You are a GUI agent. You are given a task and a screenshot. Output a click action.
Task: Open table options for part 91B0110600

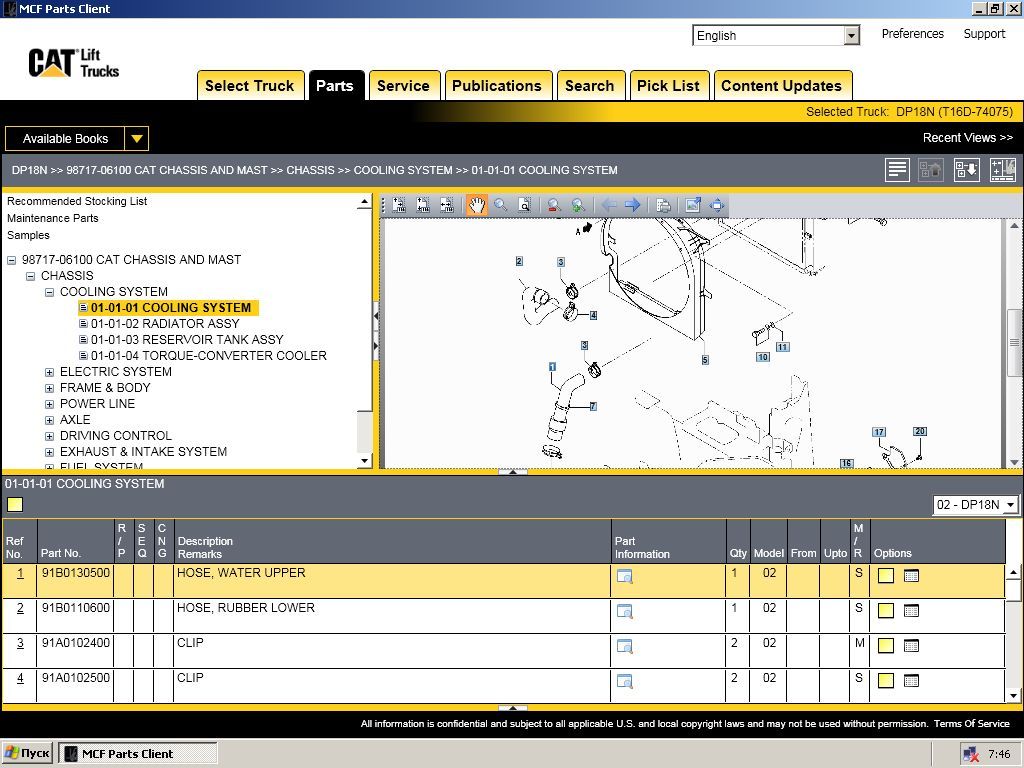pos(911,611)
